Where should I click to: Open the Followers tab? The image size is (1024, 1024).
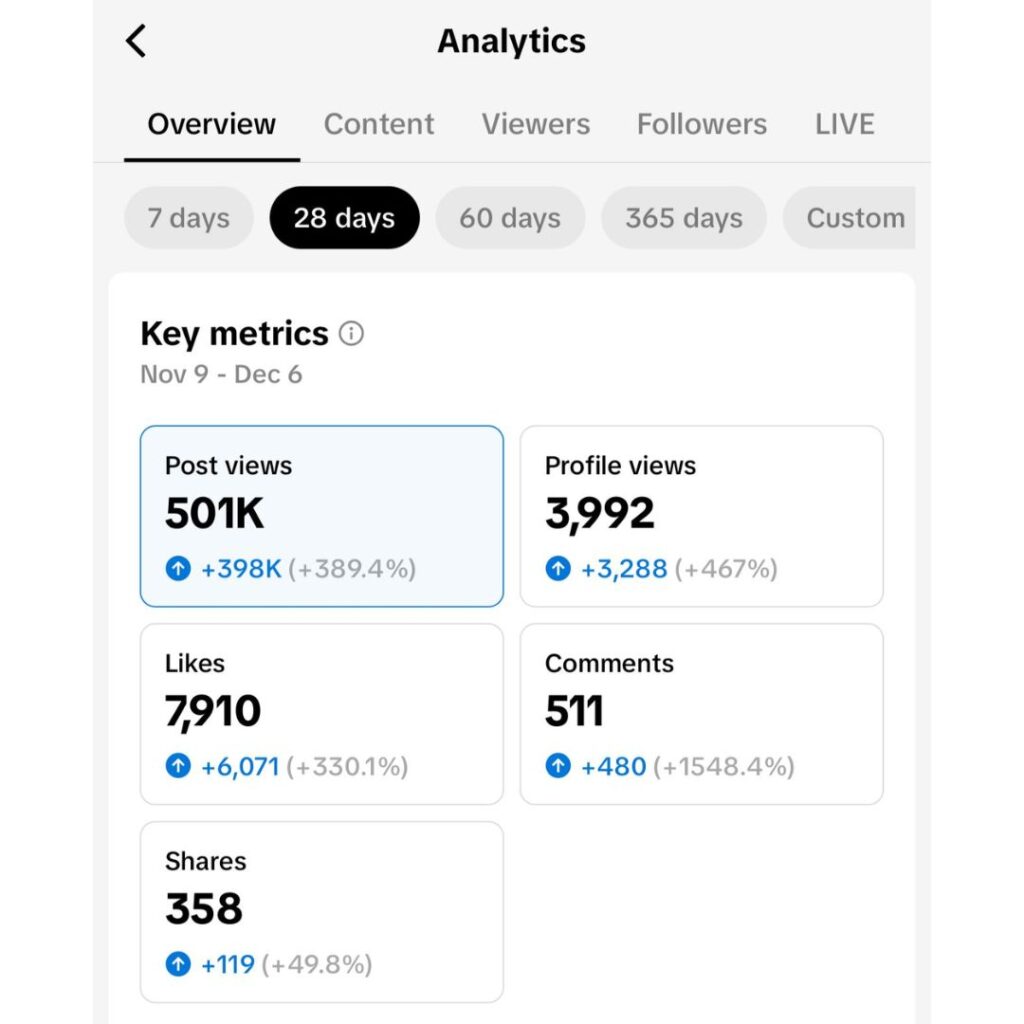[x=701, y=124]
